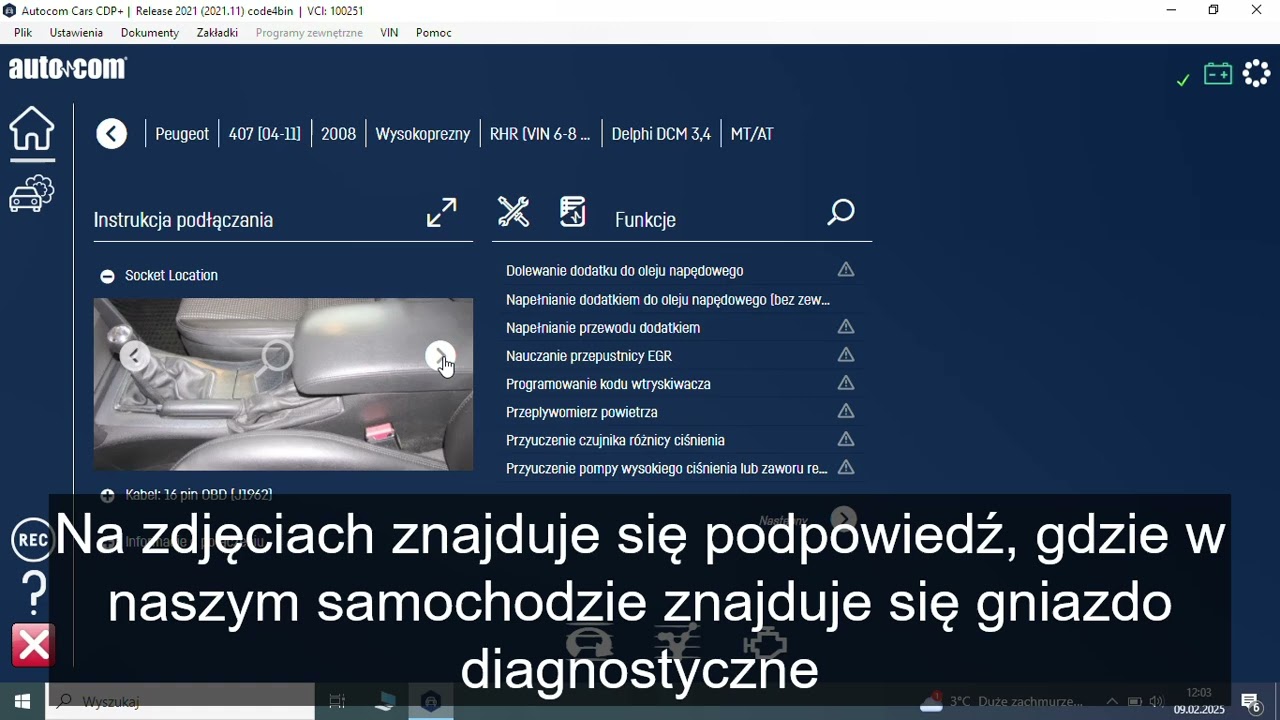Image resolution: width=1280 pixels, height=720 pixels.
Task: Search functions with the magnifier icon
Action: pyautogui.click(x=841, y=212)
